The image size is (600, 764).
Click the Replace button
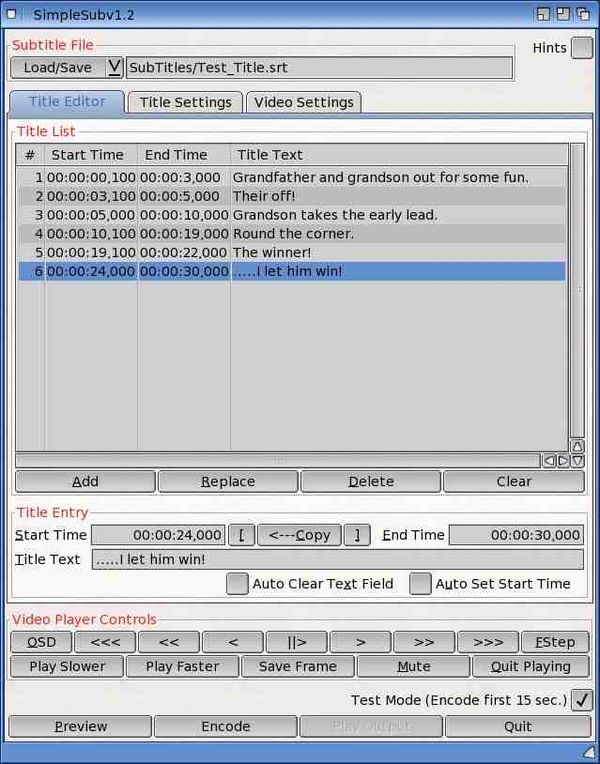tap(228, 481)
